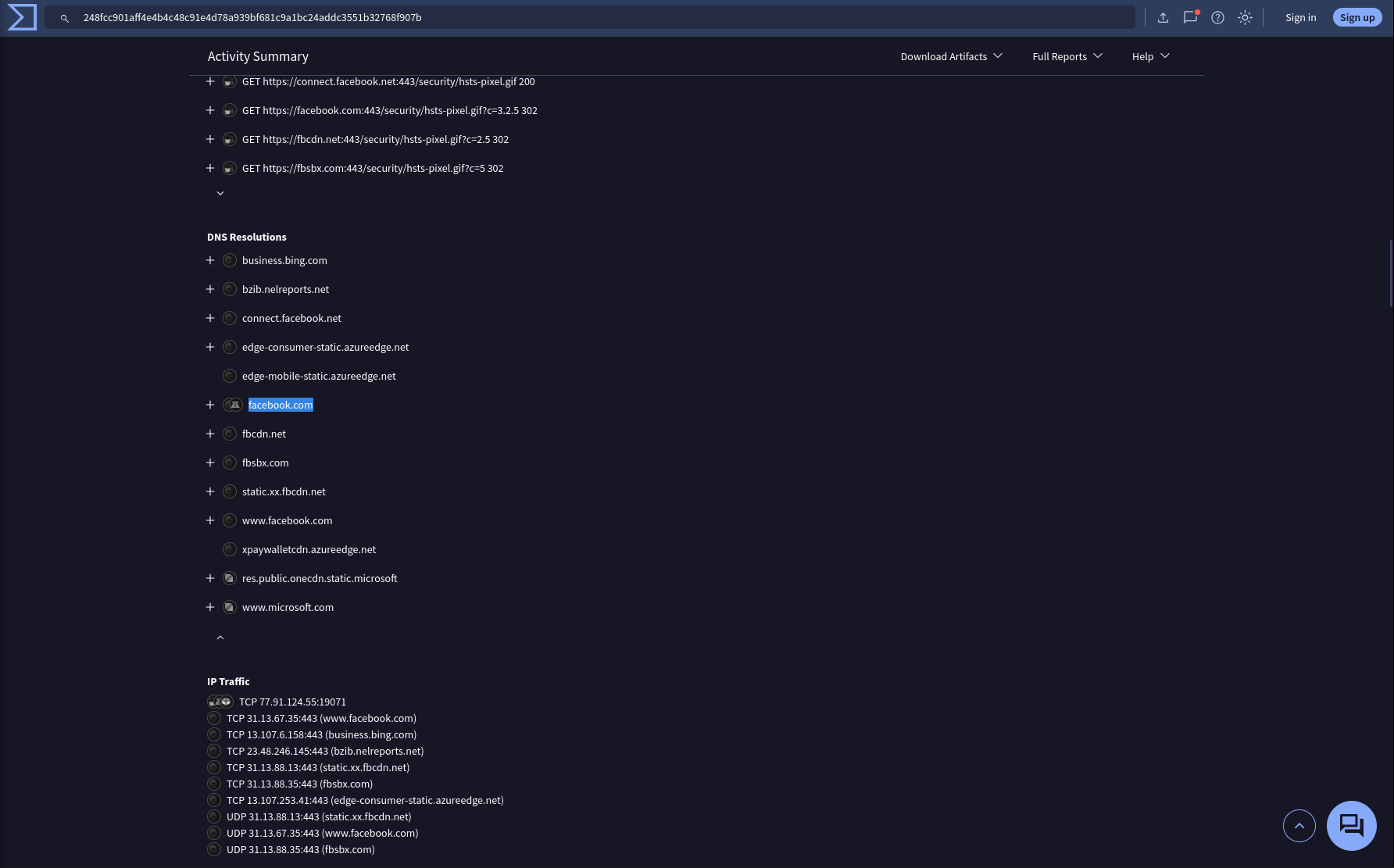This screenshot has height=868, width=1394.
Task: Click the sandbox icon beside business.bing.com
Action: [230, 260]
